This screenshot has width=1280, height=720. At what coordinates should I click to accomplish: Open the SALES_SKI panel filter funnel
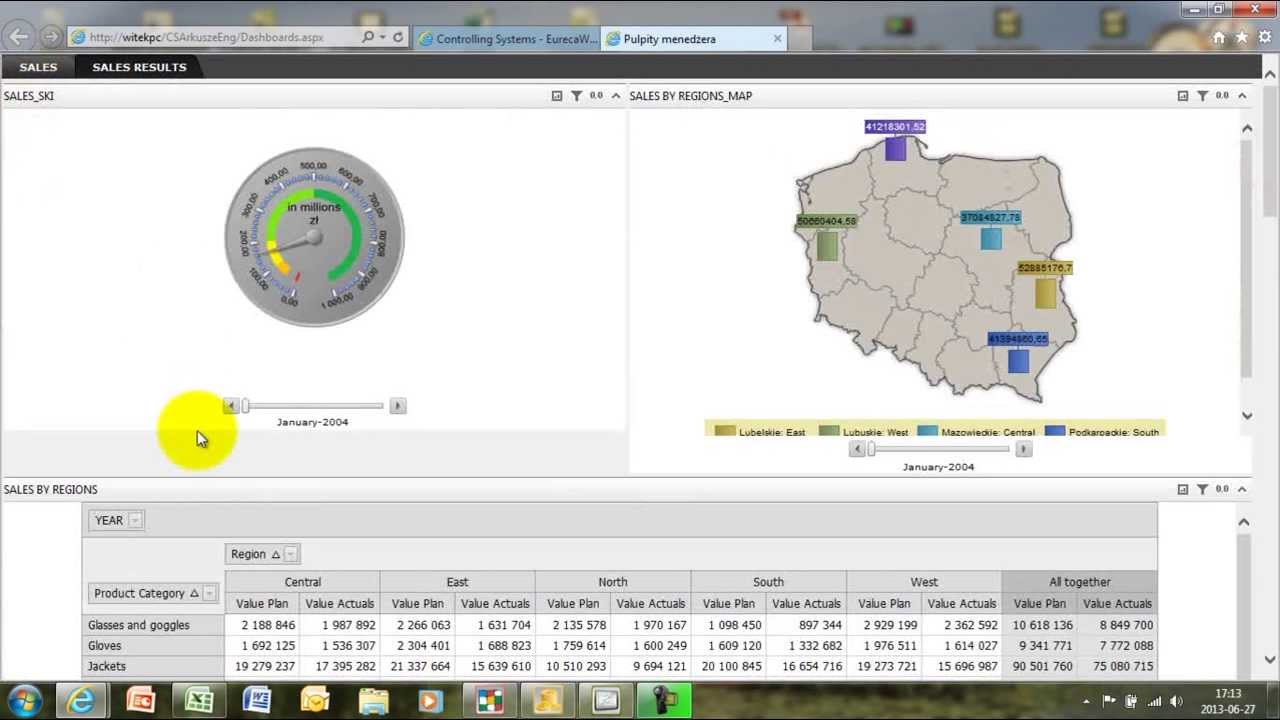[576, 95]
